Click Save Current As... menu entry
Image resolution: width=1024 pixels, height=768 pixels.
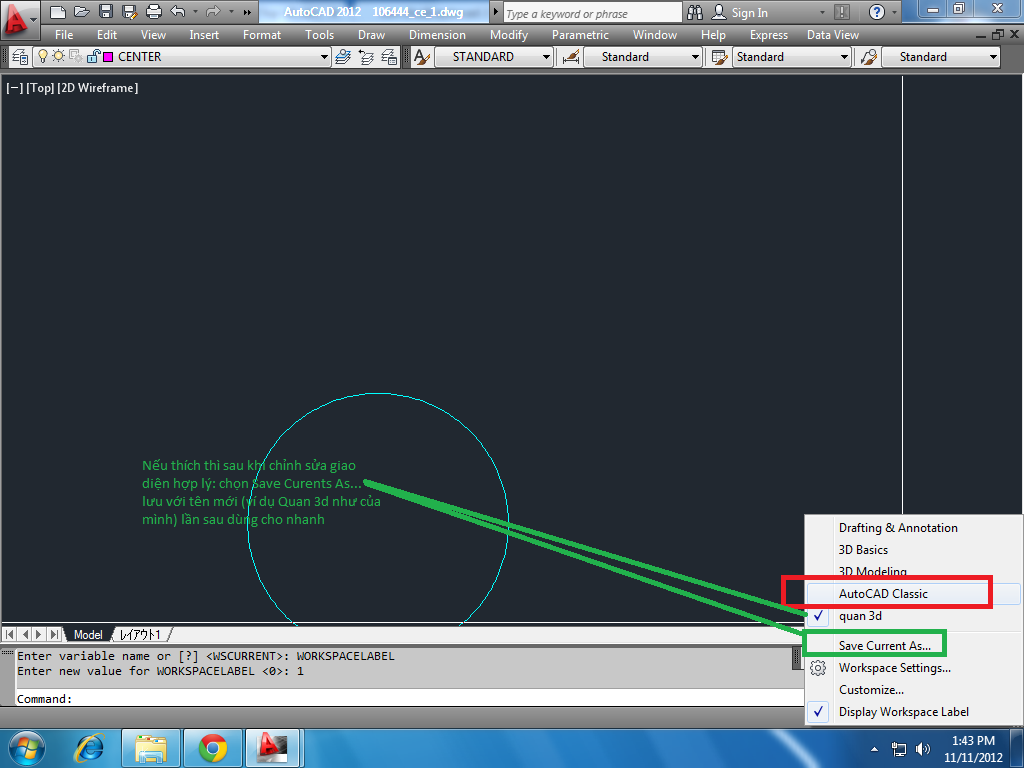(x=912, y=646)
